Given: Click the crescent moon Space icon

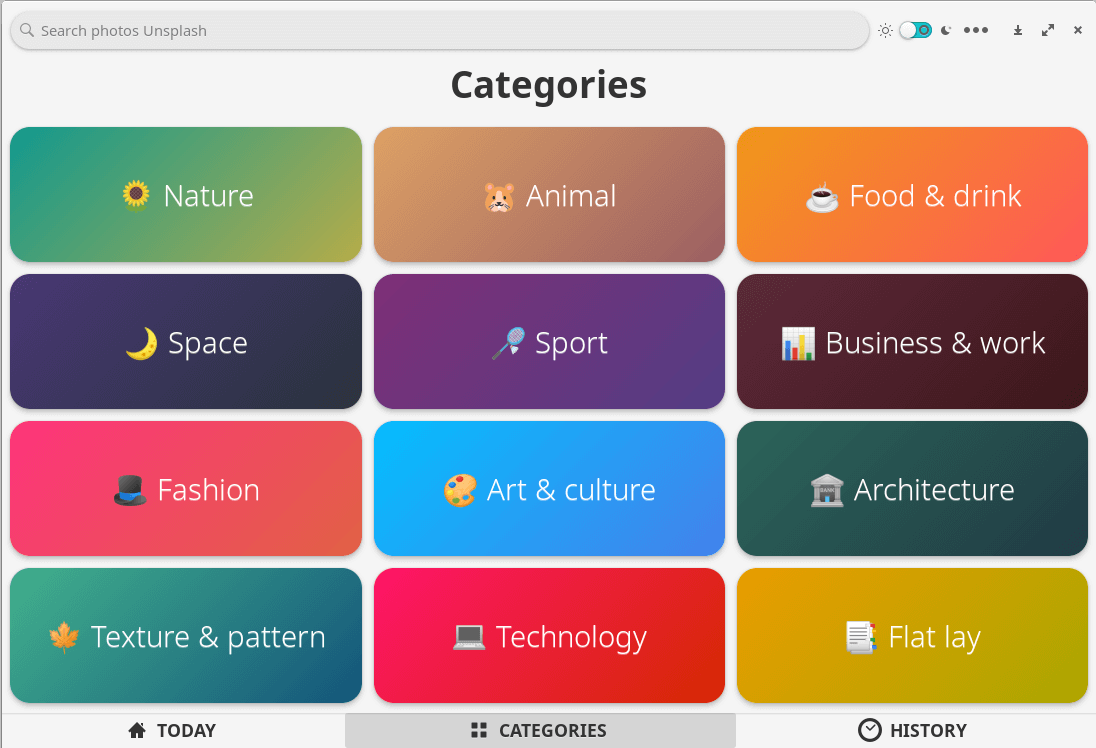Looking at the screenshot, I should 141,344.
